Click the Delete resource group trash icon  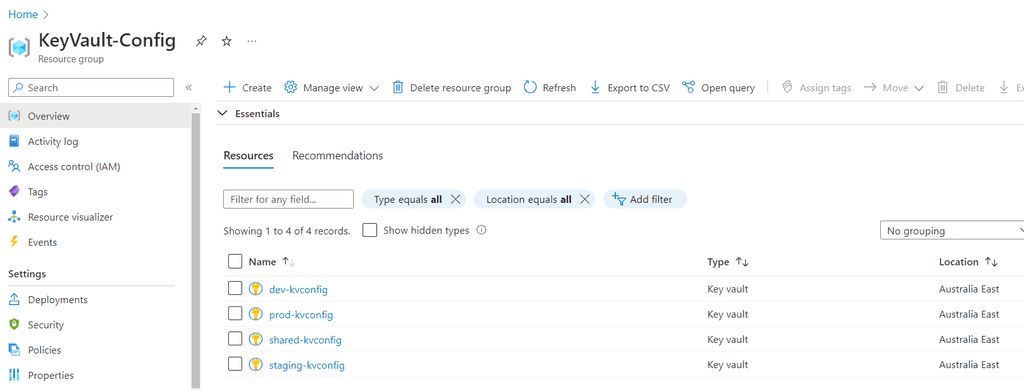[x=398, y=88]
